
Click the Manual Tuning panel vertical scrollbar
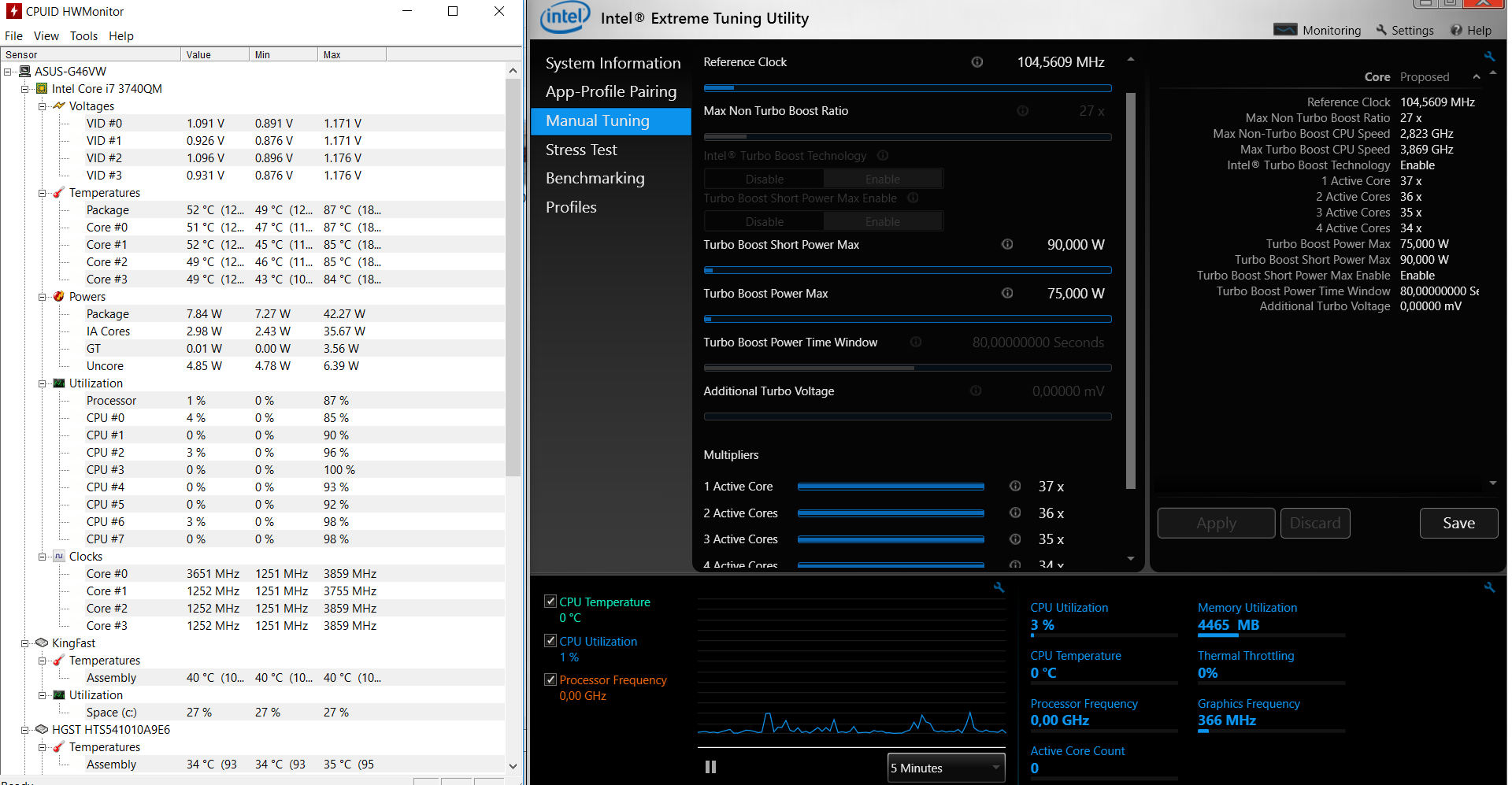coord(1131,291)
